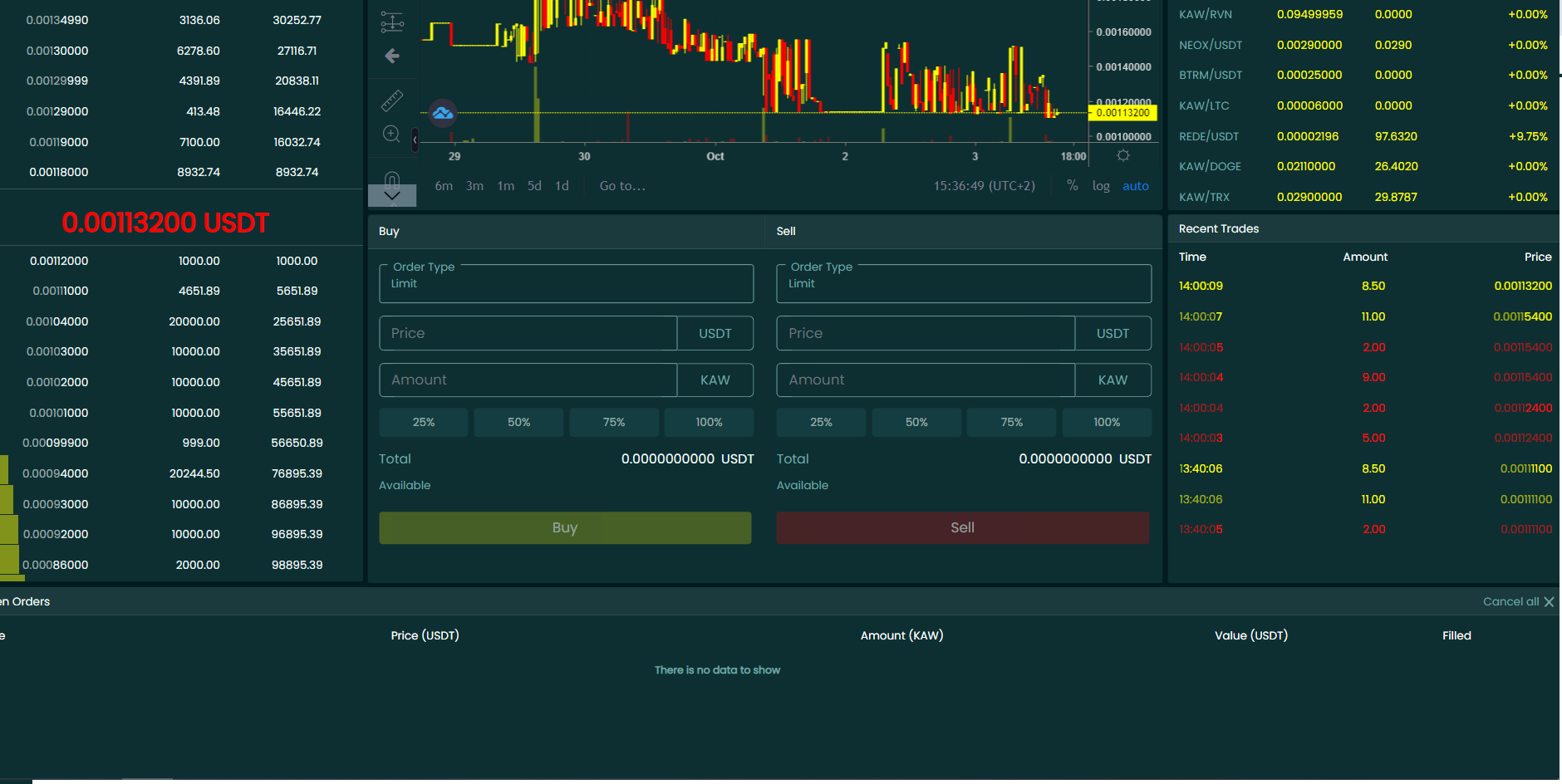
Task: Click the Price (USDT) column header
Action: 425,635
